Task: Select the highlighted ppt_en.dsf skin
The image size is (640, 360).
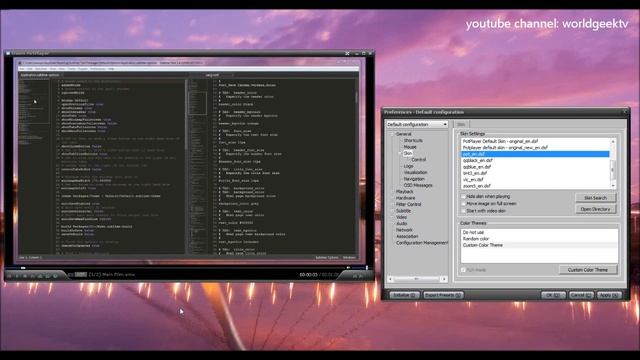Action: 535,154
